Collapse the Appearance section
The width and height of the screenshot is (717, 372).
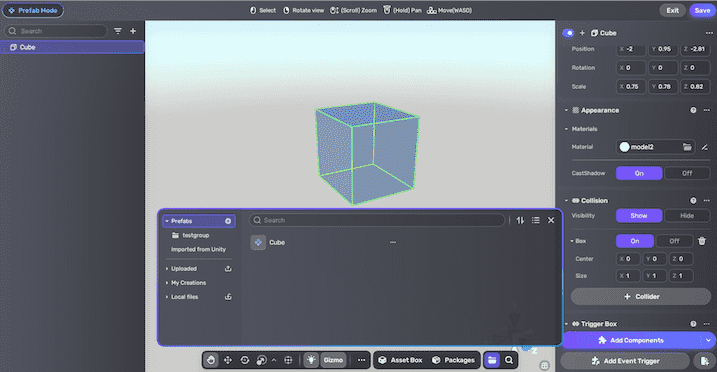point(566,110)
